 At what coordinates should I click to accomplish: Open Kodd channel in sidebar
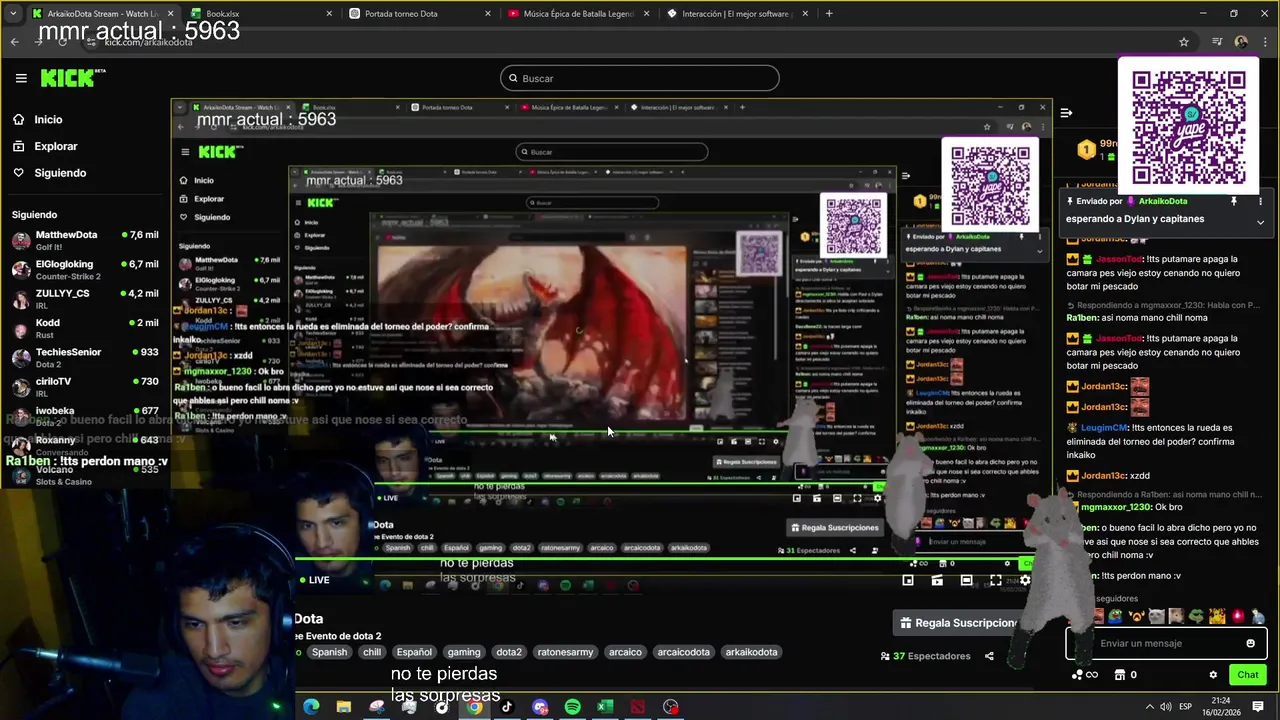(85, 328)
